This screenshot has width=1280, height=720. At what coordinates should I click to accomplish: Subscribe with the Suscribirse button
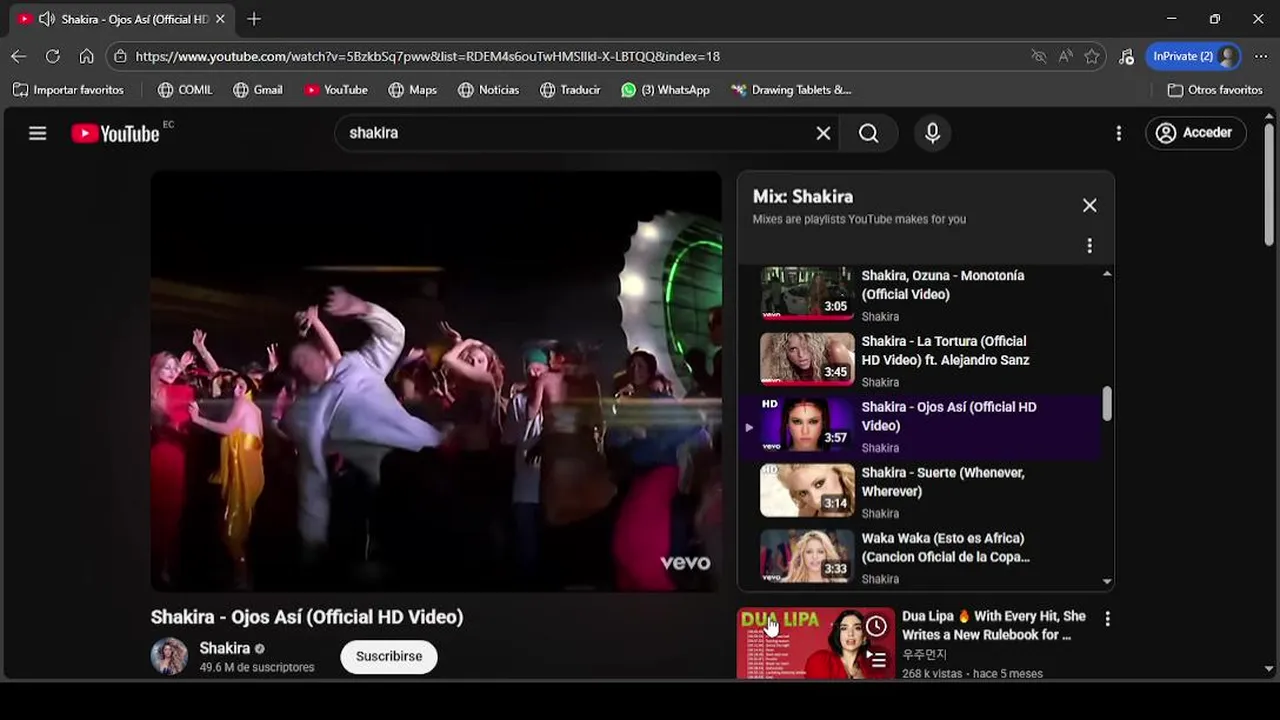[389, 657]
